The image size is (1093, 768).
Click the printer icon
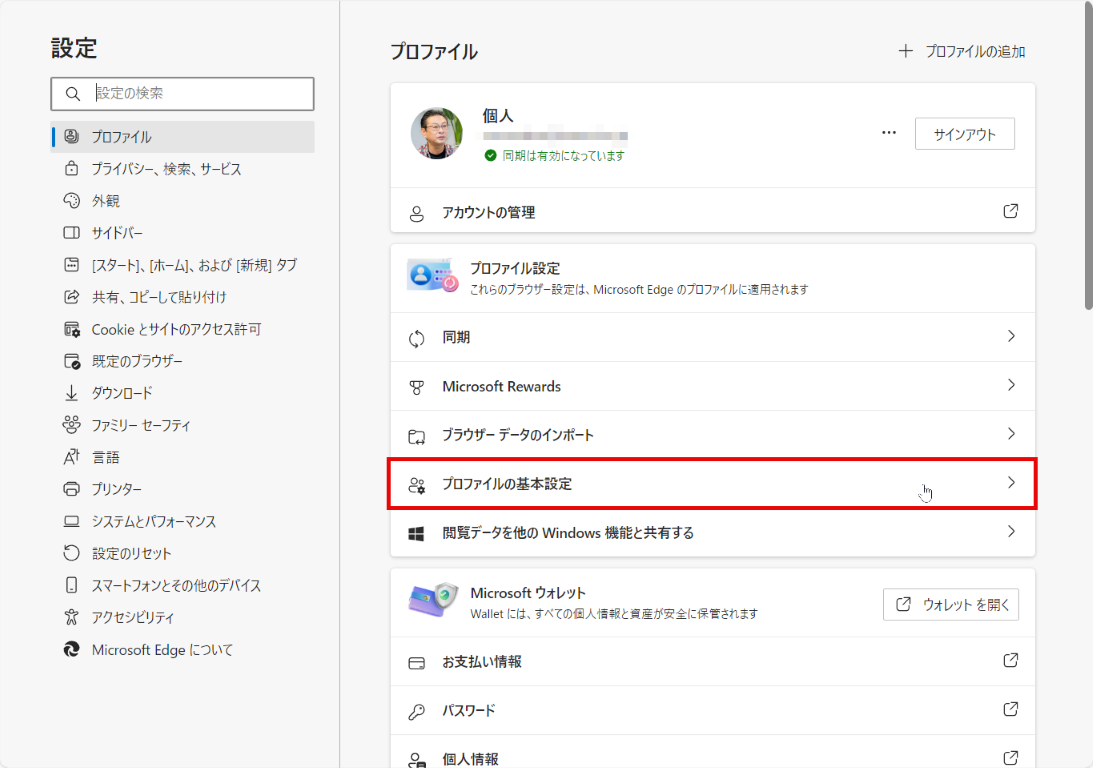pos(72,489)
